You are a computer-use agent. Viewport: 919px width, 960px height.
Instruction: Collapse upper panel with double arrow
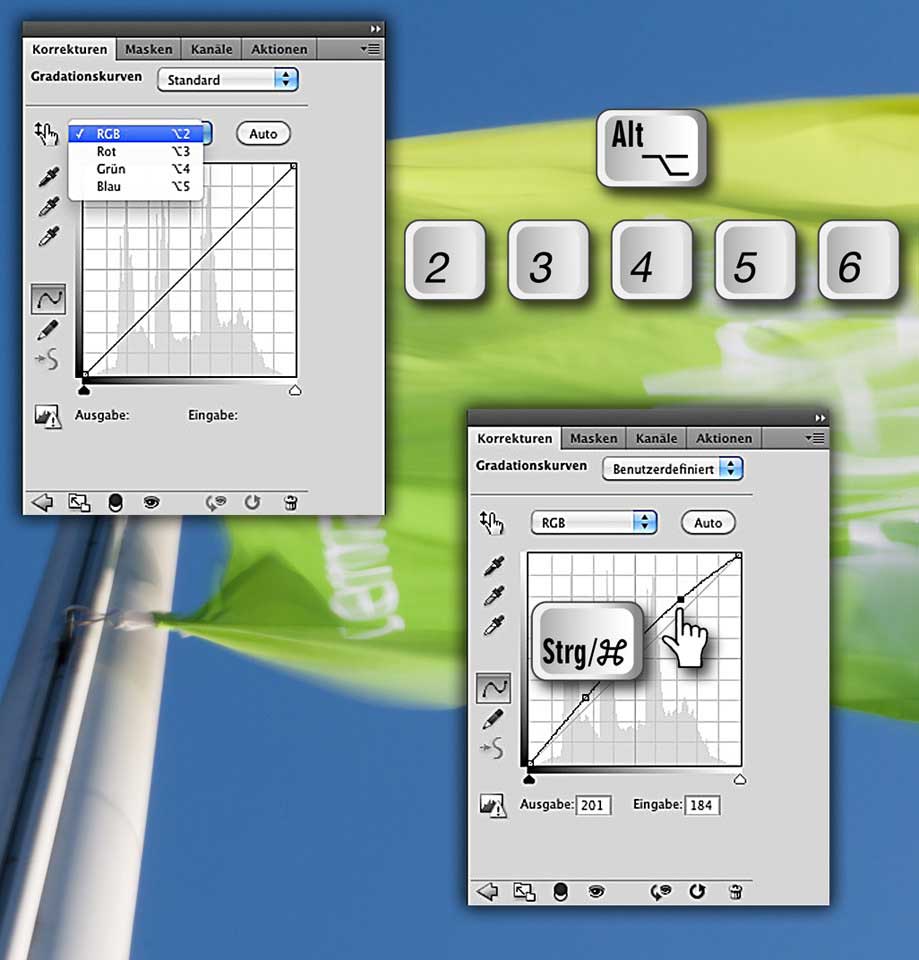click(375, 29)
